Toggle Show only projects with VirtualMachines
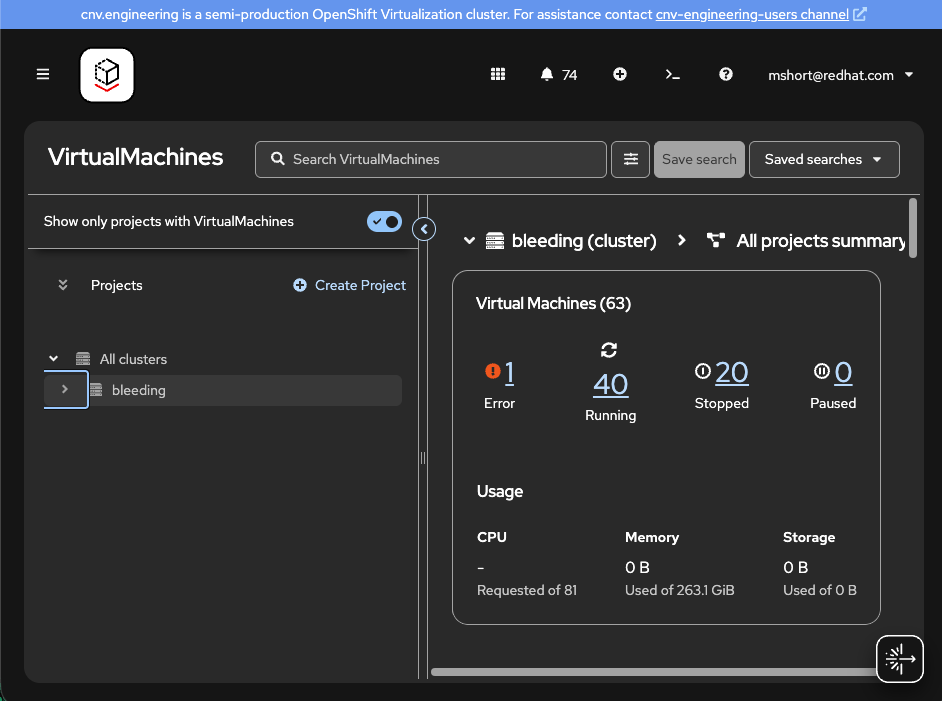Image resolution: width=942 pixels, height=701 pixels. [384, 222]
